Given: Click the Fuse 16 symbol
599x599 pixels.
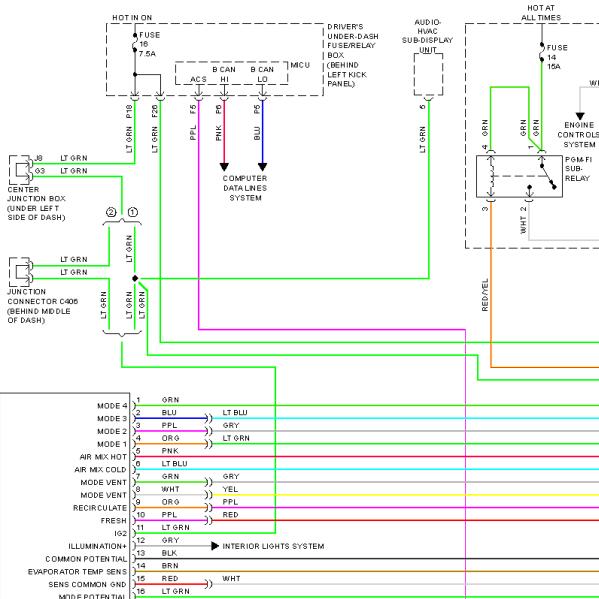Looking at the screenshot, I should 135,42.
